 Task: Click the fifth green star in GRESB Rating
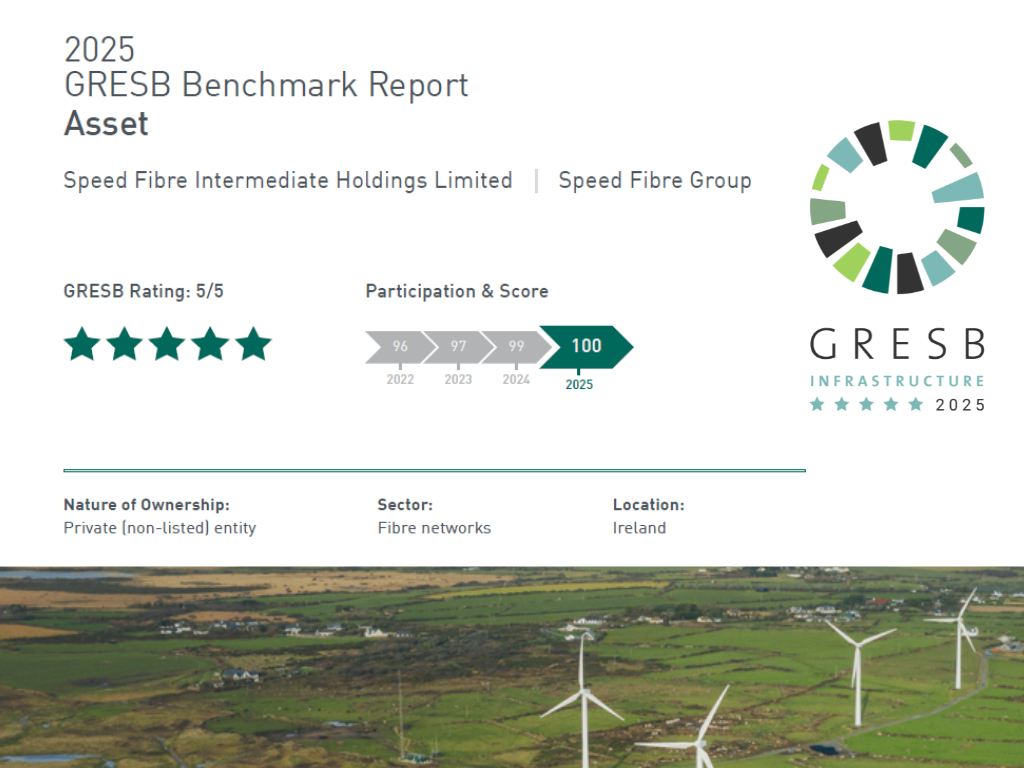pyautogui.click(x=253, y=344)
